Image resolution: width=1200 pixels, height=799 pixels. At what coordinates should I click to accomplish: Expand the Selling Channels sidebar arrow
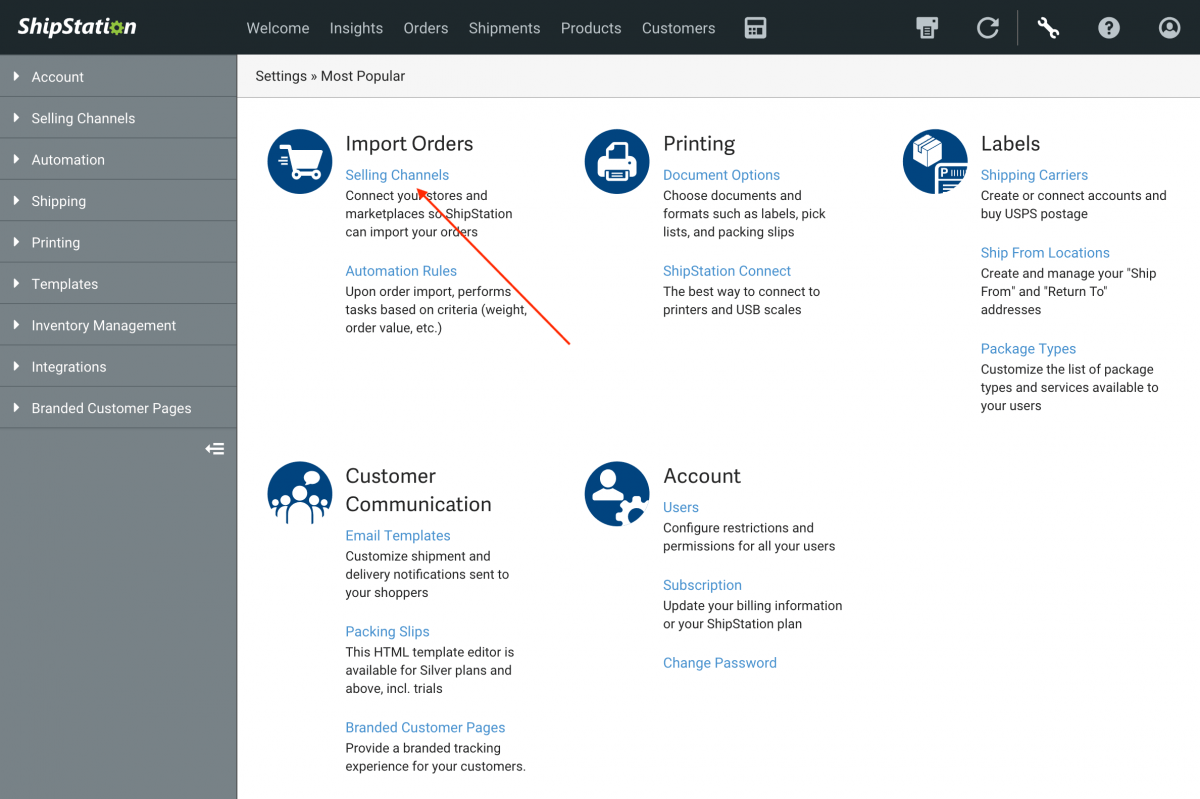[x=16, y=118]
